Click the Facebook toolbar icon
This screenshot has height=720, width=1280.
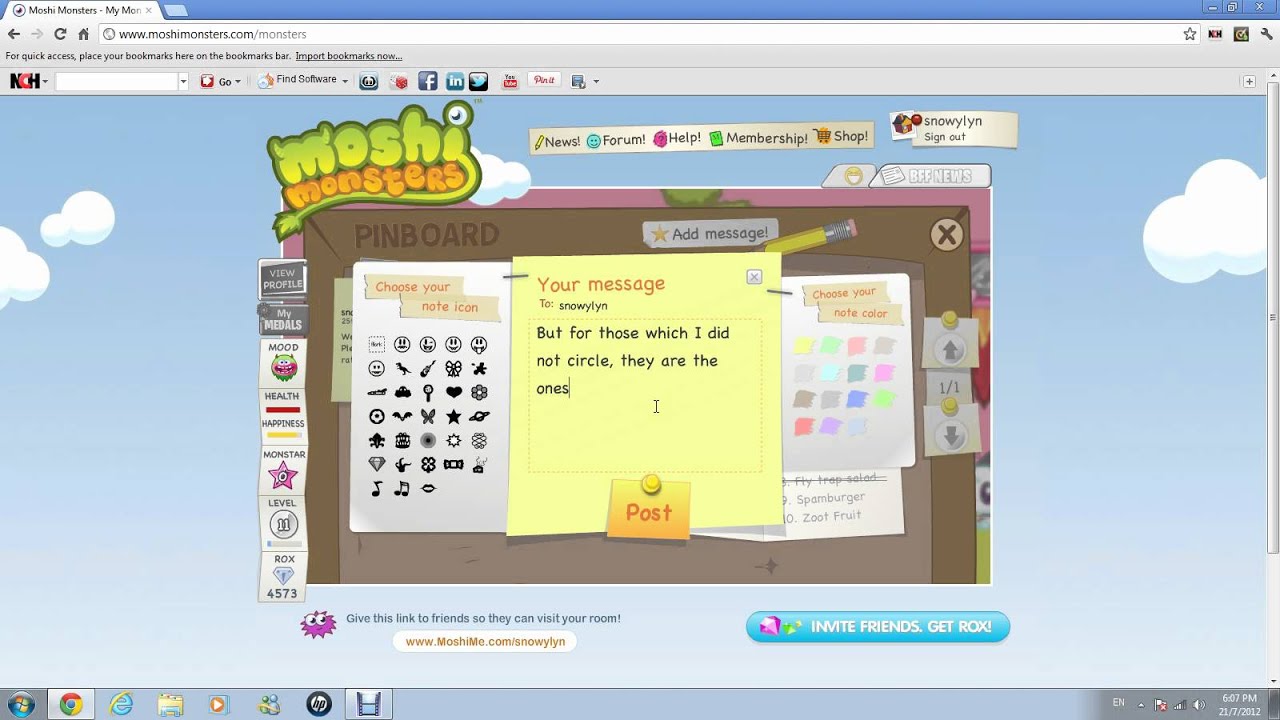point(427,81)
